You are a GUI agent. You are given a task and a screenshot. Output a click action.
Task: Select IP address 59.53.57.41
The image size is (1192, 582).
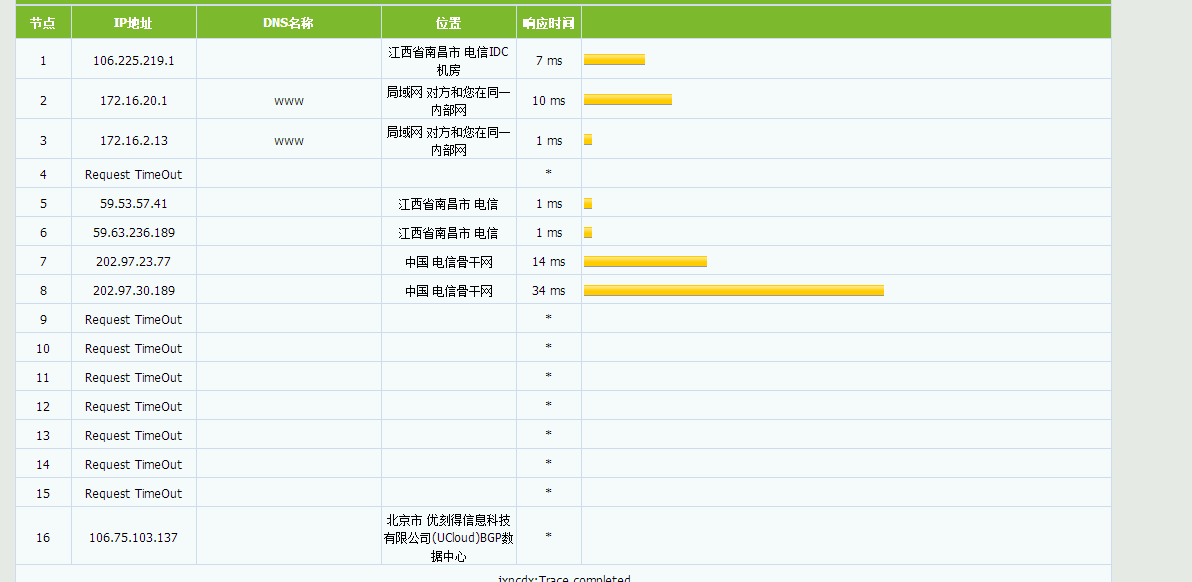point(134,204)
